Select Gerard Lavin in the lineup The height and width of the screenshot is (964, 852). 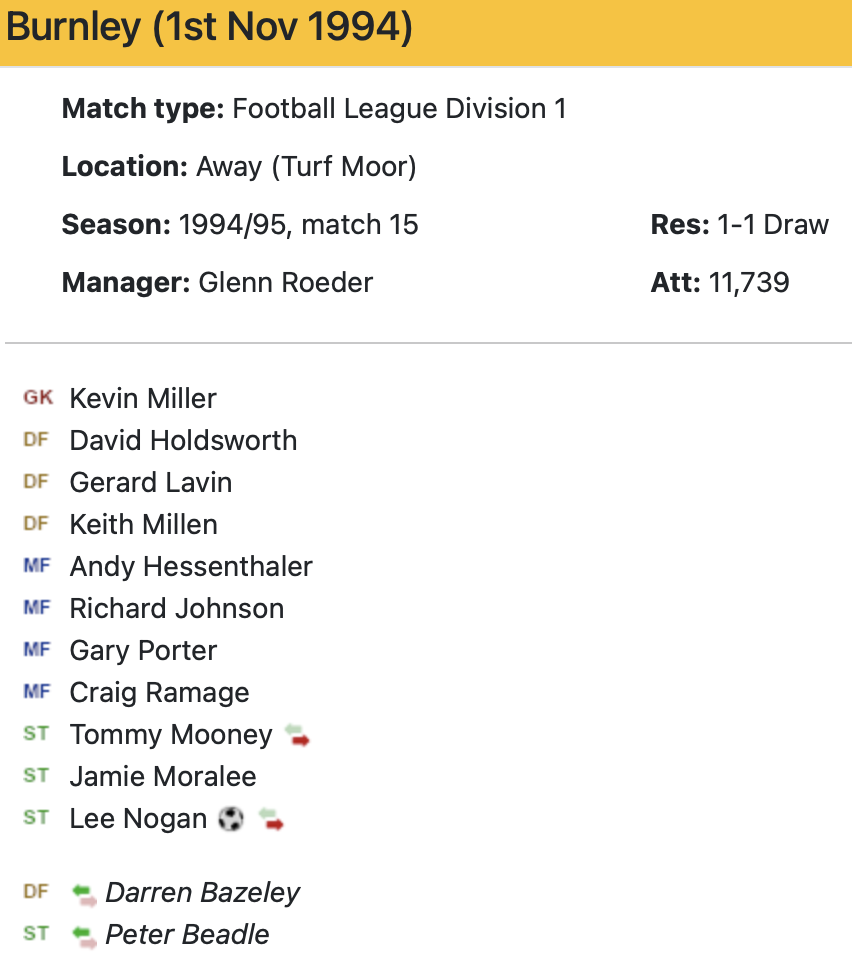151,482
